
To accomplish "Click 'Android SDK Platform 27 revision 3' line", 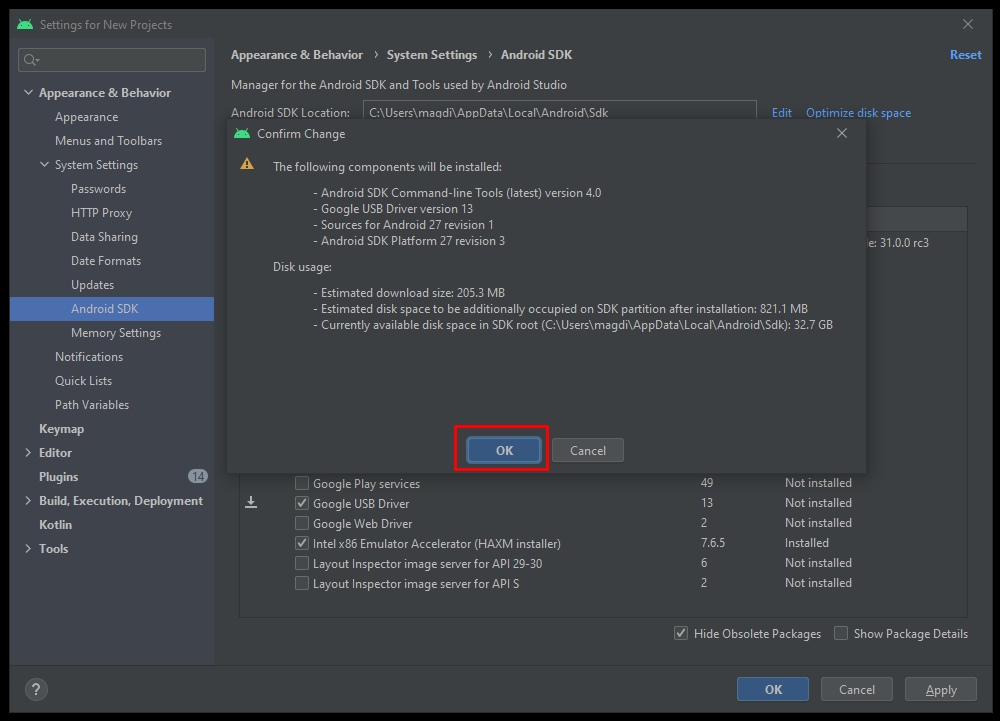I will pyautogui.click(x=413, y=241).
